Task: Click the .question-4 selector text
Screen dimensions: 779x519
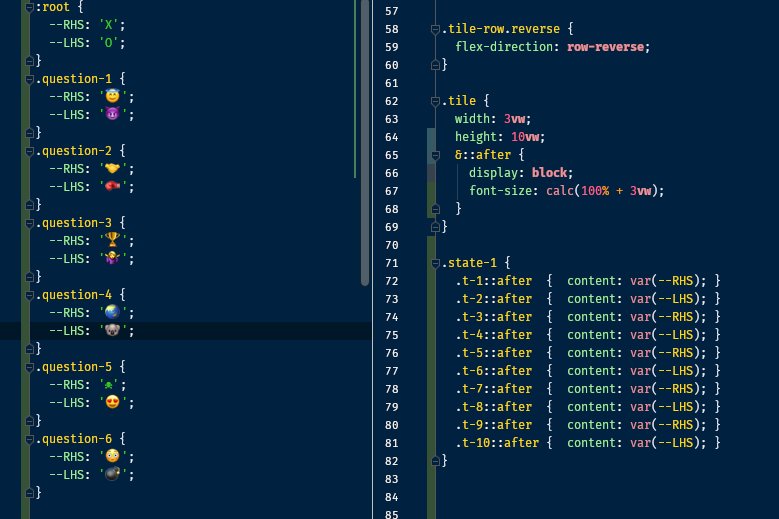Action: coord(74,295)
